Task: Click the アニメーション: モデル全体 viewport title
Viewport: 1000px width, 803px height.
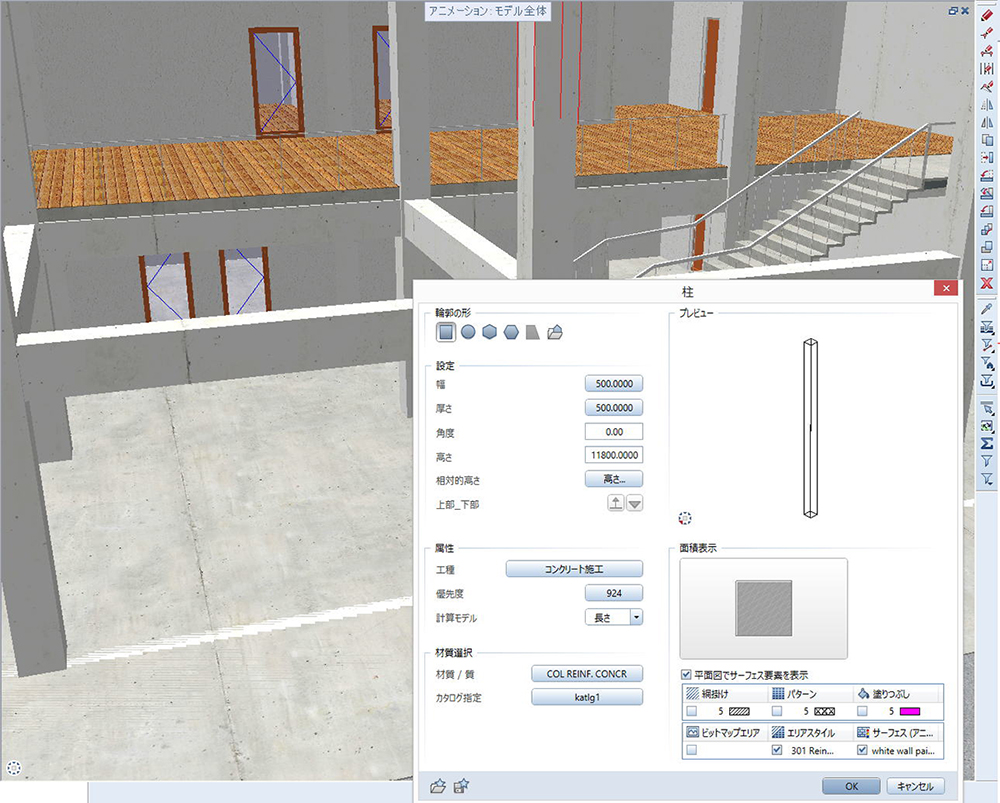Action: [488, 11]
